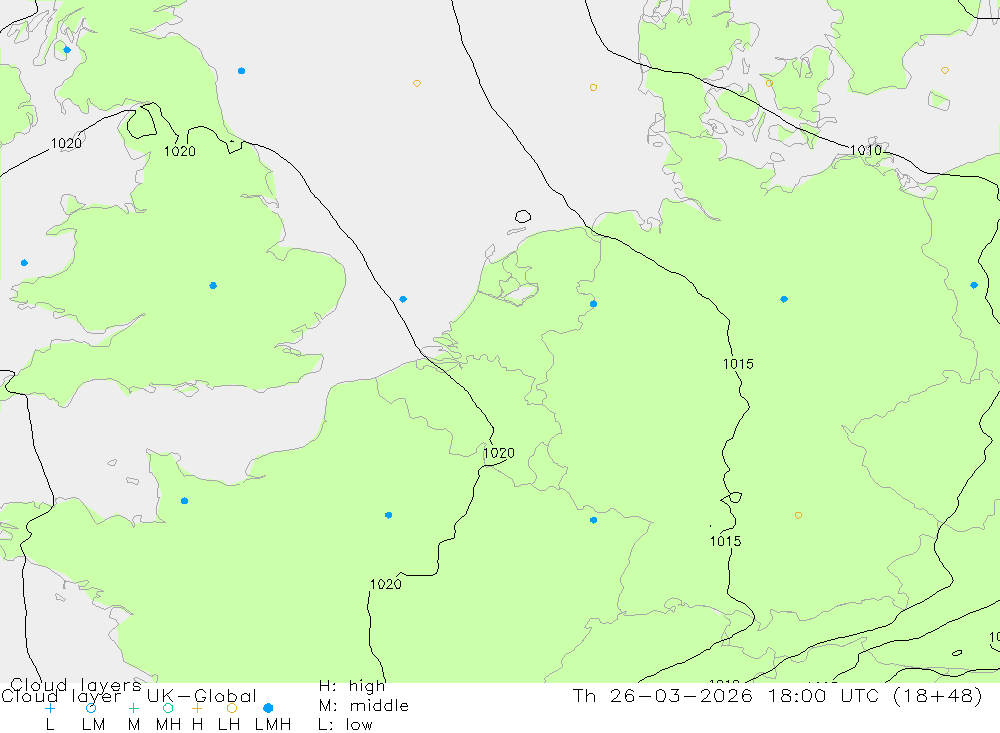Click the small closed contour north of the Netherlands
Image resolution: width=1000 pixels, height=733 pixels.
point(523,216)
